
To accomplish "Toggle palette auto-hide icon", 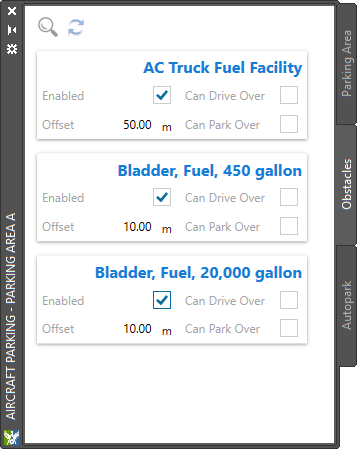I will (12, 30).
